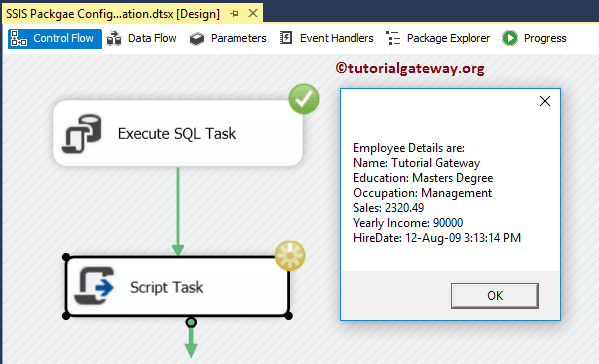This screenshot has width=599, height=364.
Task: Click the 'HireDate: 12-Aug-09 3:13:14 PM' line
Action: tap(437, 238)
